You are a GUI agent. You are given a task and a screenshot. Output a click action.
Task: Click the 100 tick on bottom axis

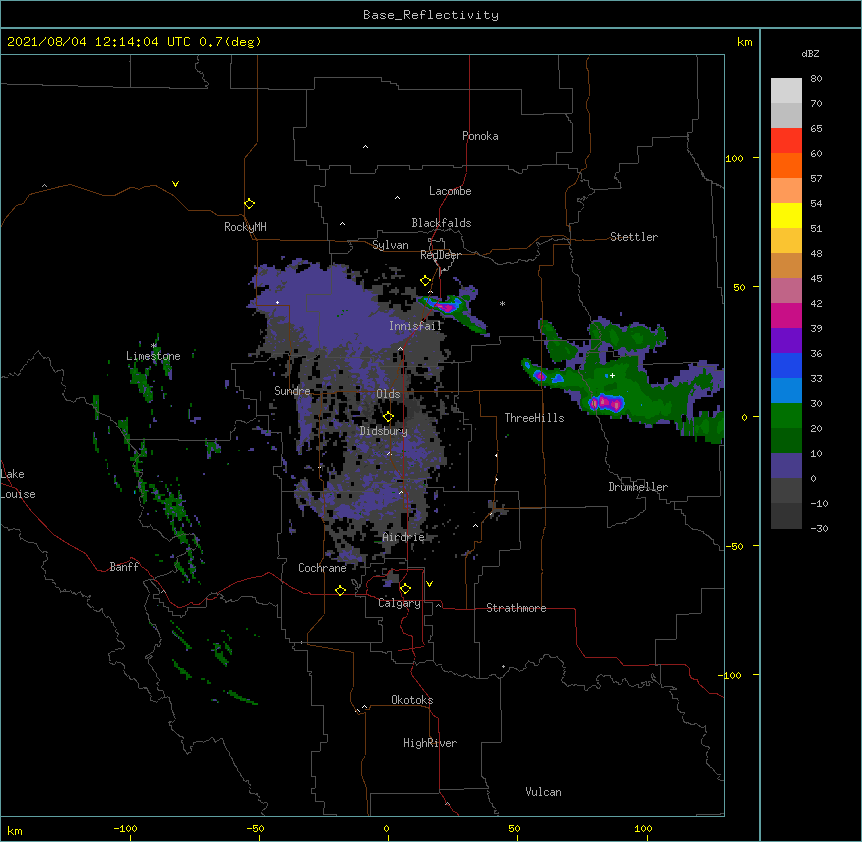pyautogui.click(x=643, y=828)
